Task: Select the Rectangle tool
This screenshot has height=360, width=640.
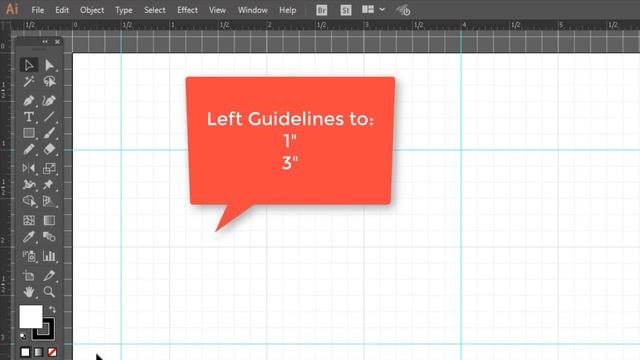Action: point(29,133)
